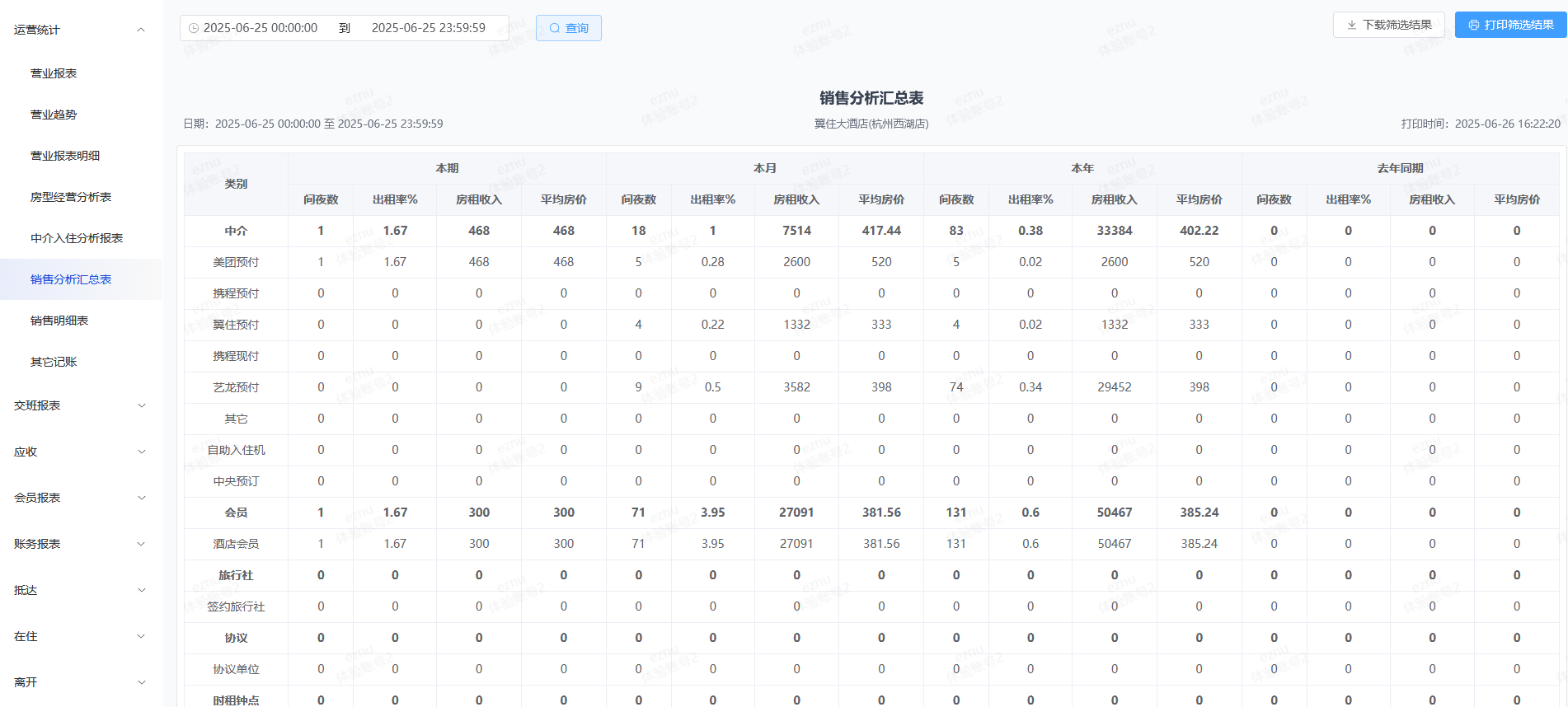Click the end date 2025-06-25 23:59:59 field
This screenshot has width=1568, height=707.
(x=429, y=28)
